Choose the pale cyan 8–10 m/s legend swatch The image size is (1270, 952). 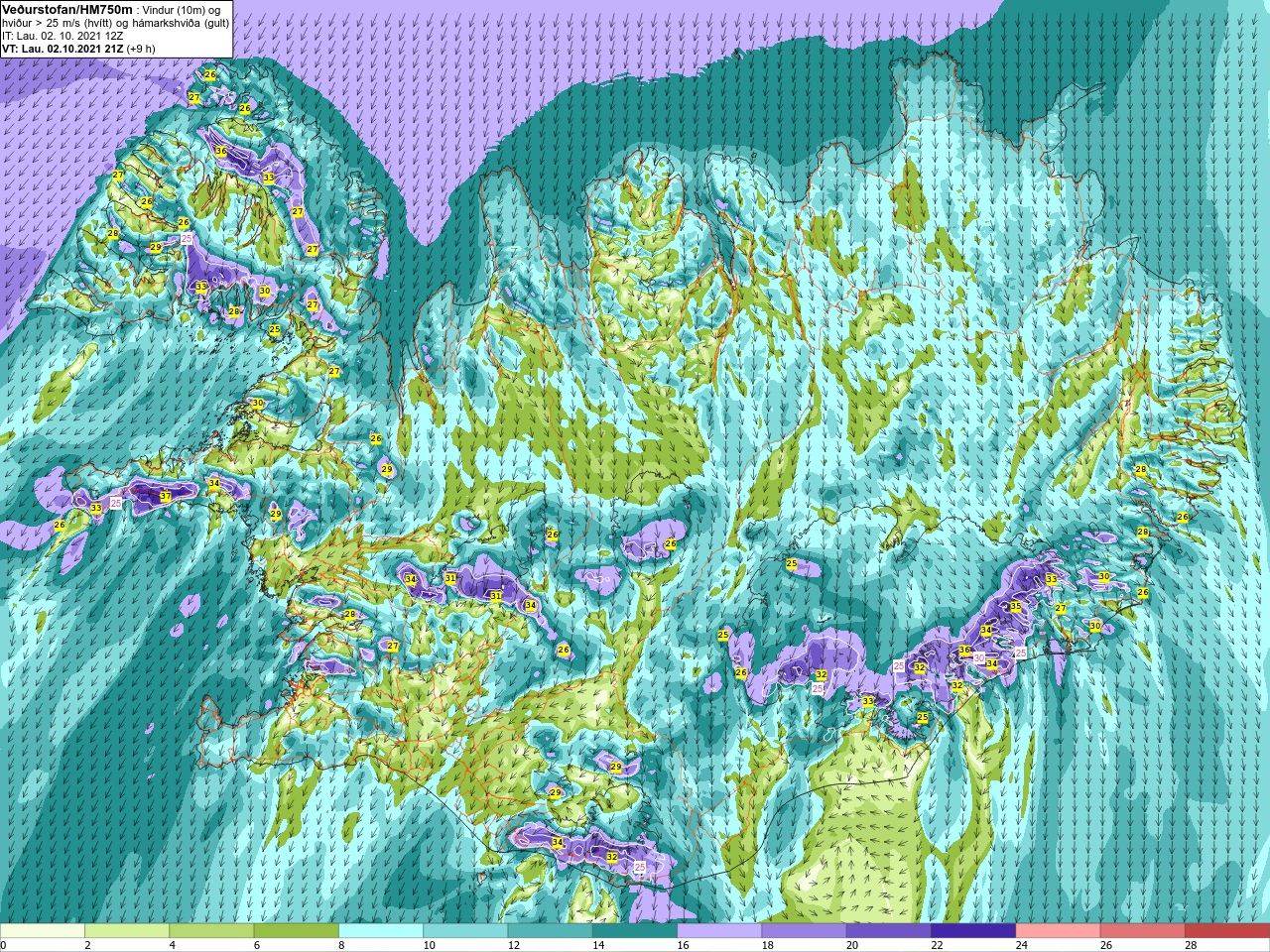(381, 931)
